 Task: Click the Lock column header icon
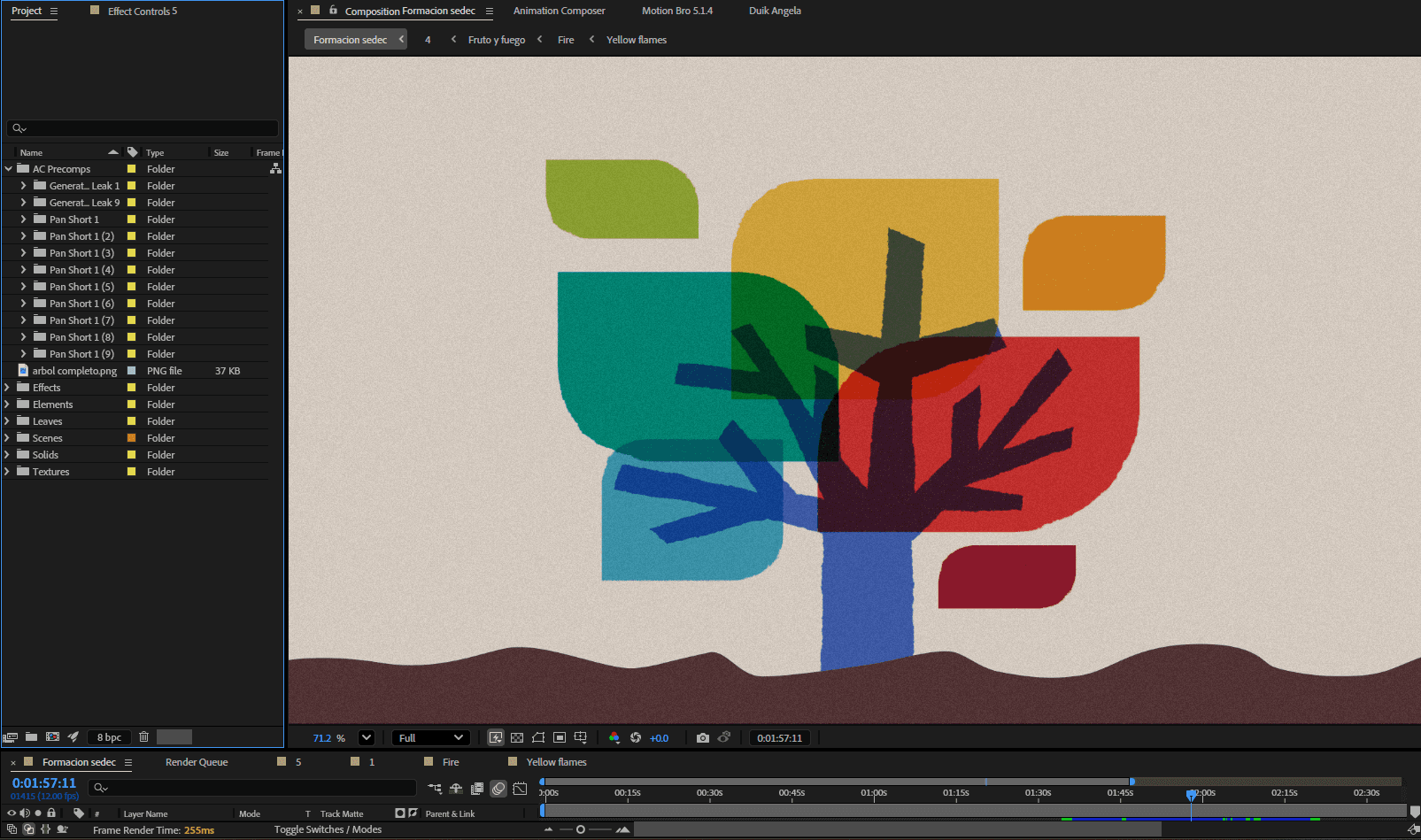pyautogui.click(x=51, y=813)
